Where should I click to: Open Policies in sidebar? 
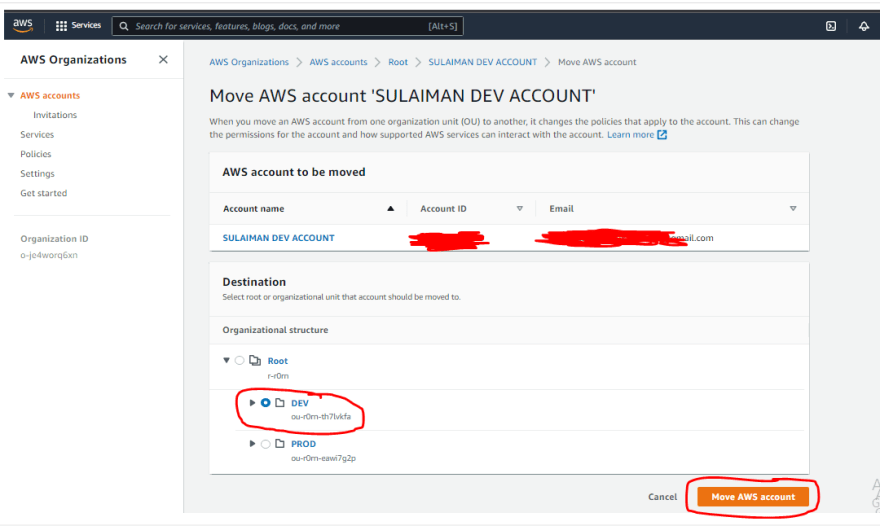35,154
